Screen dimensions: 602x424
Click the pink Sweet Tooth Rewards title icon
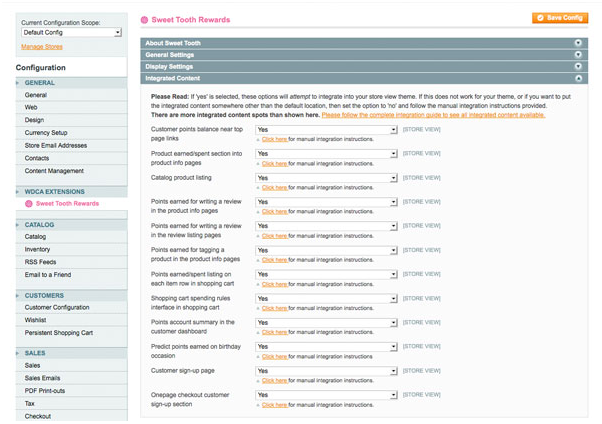[x=144, y=20]
